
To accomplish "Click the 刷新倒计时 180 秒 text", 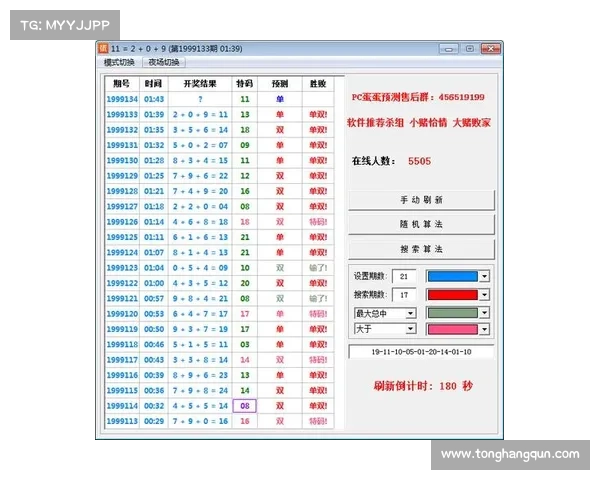I will click(x=423, y=385).
